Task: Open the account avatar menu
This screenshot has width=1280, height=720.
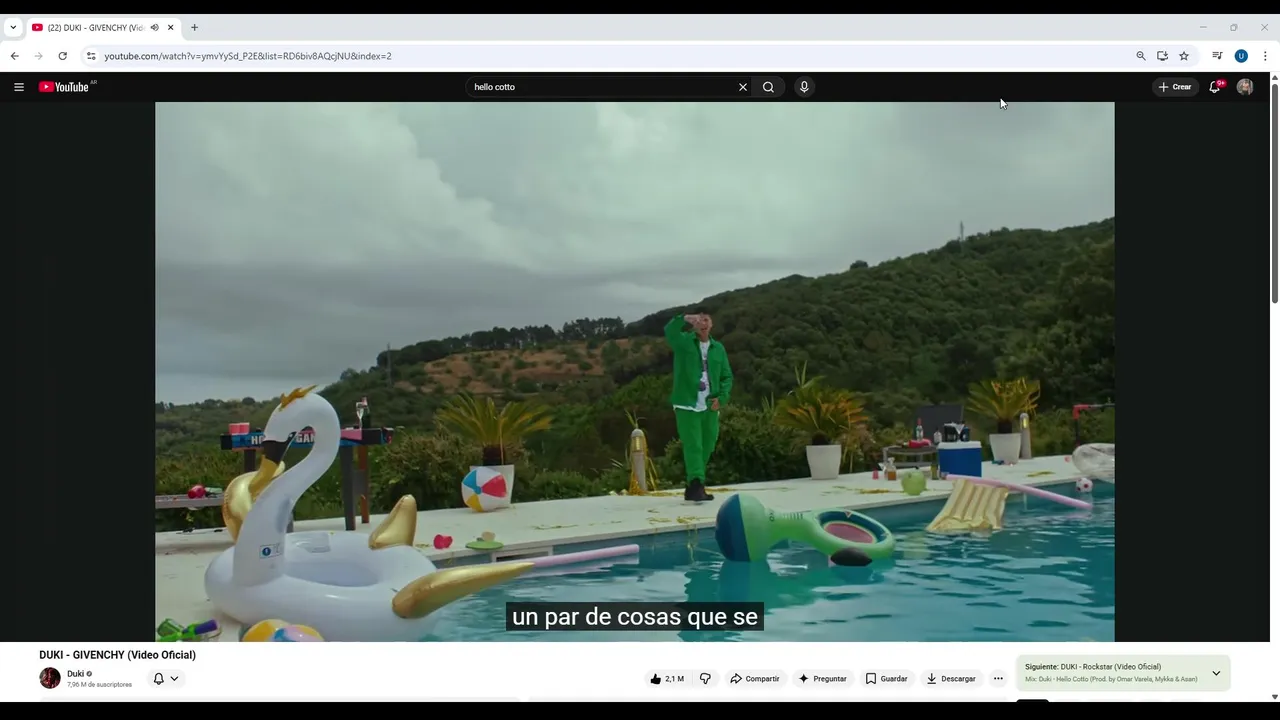Action: pos(1245,87)
